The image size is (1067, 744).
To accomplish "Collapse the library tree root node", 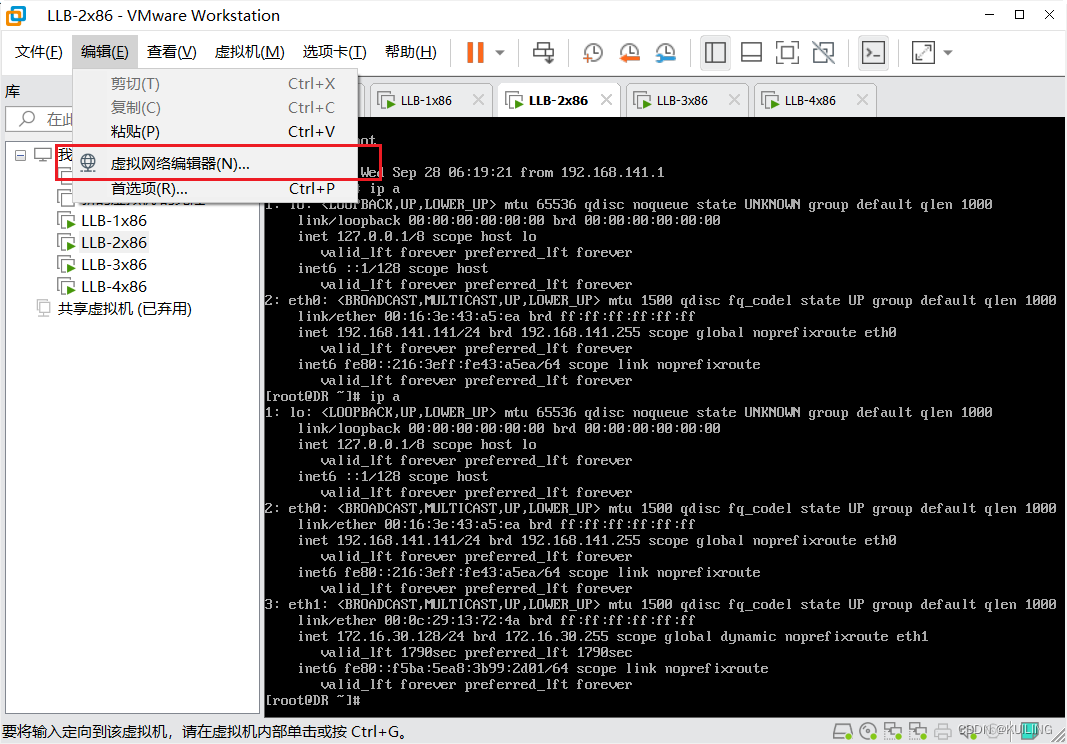I will point(20,155).
